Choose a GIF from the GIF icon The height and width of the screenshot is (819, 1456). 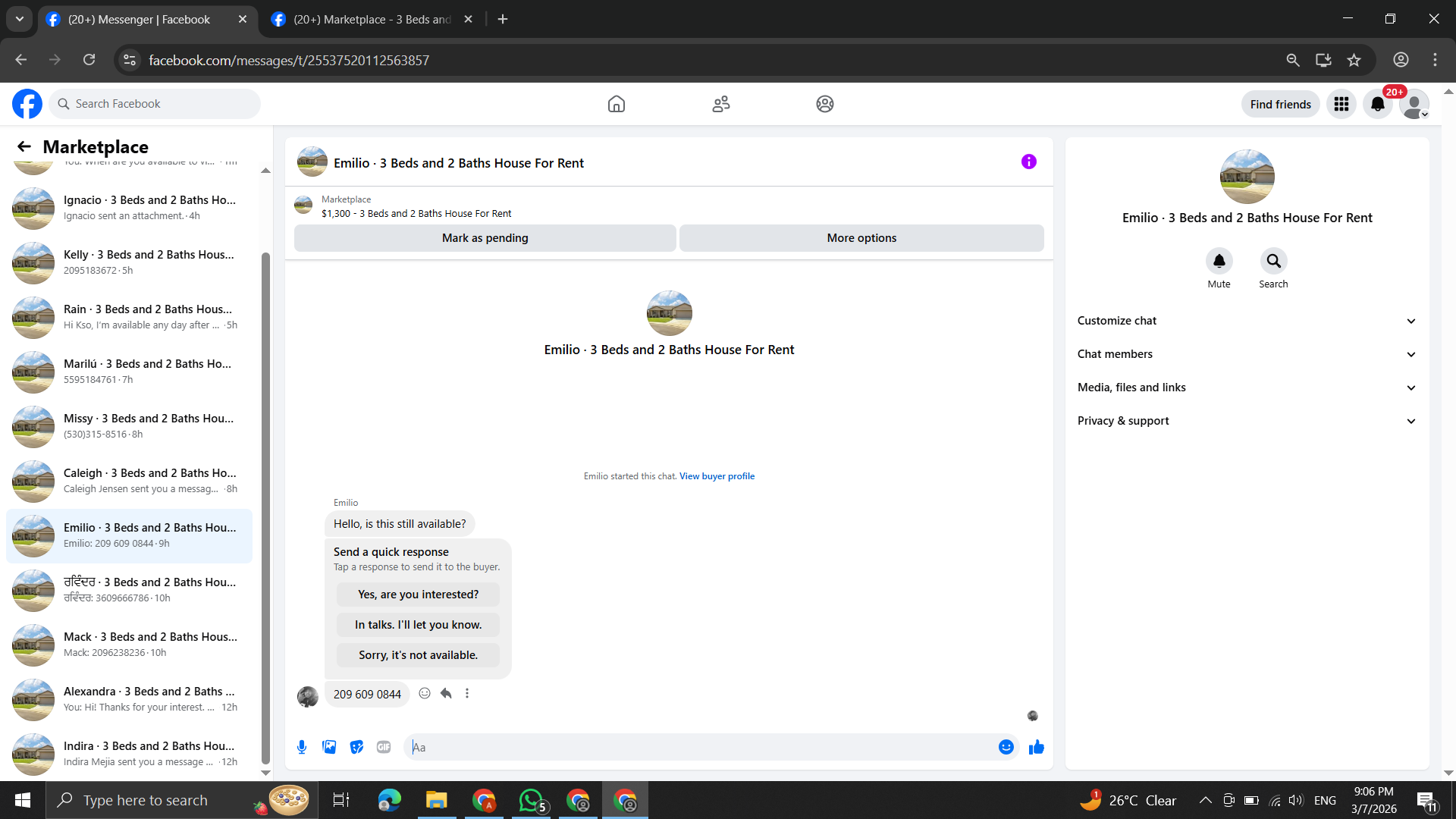[x=384, y=747]
